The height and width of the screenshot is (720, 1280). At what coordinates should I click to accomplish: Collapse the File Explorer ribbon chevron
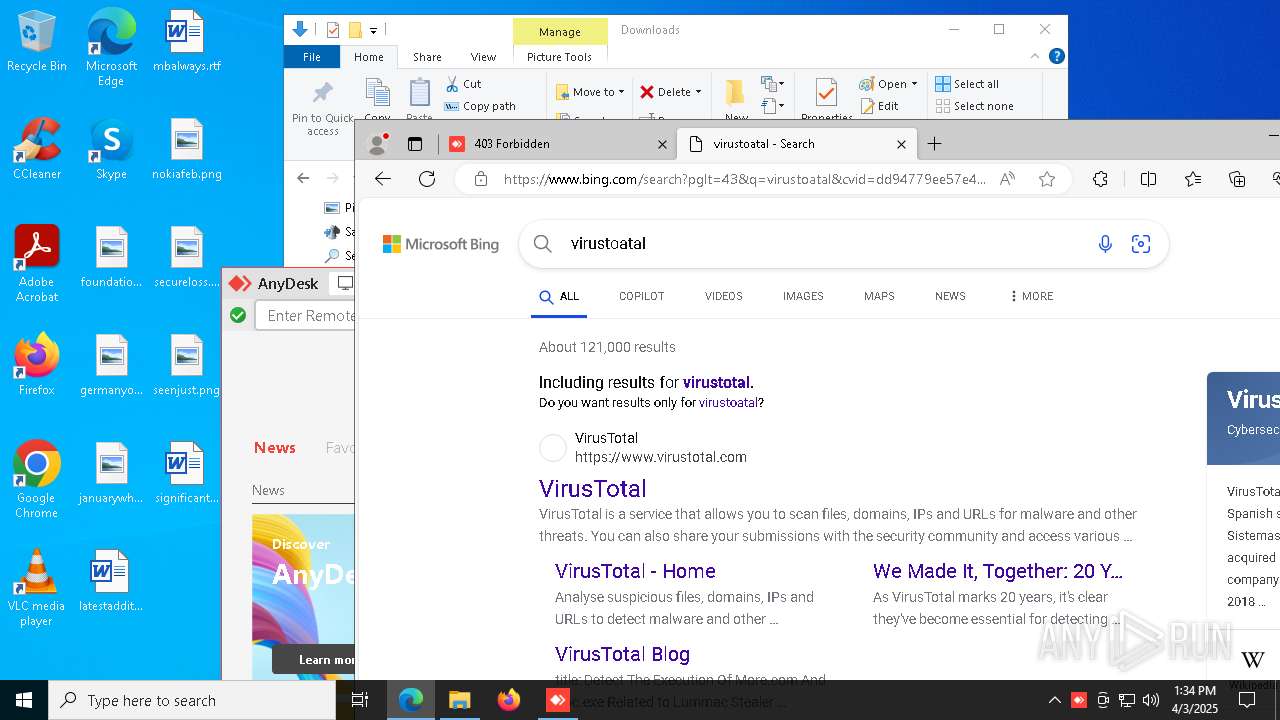tap(1035, 57)
